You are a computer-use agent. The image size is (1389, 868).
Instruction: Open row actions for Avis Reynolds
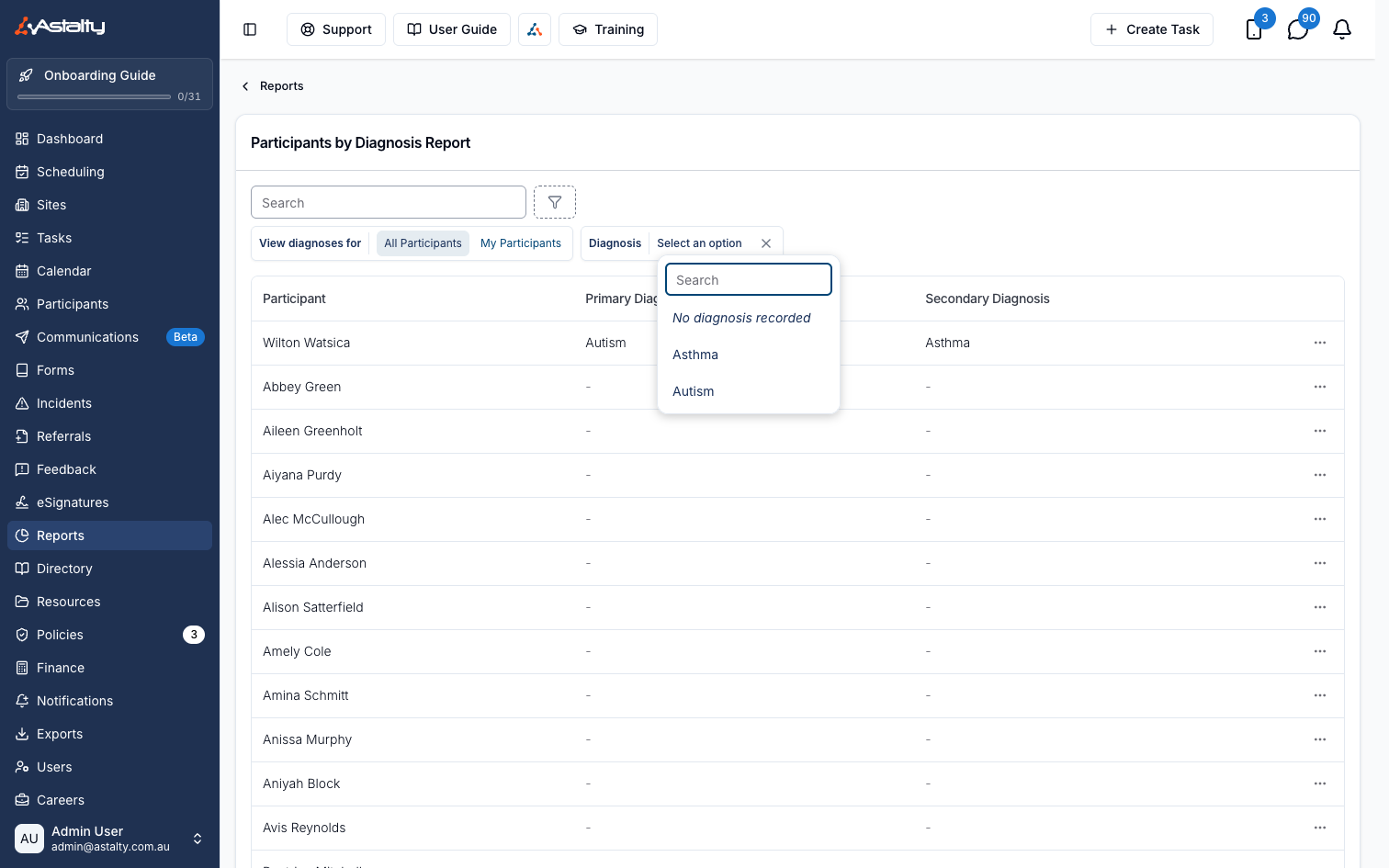pos(1320,828)
